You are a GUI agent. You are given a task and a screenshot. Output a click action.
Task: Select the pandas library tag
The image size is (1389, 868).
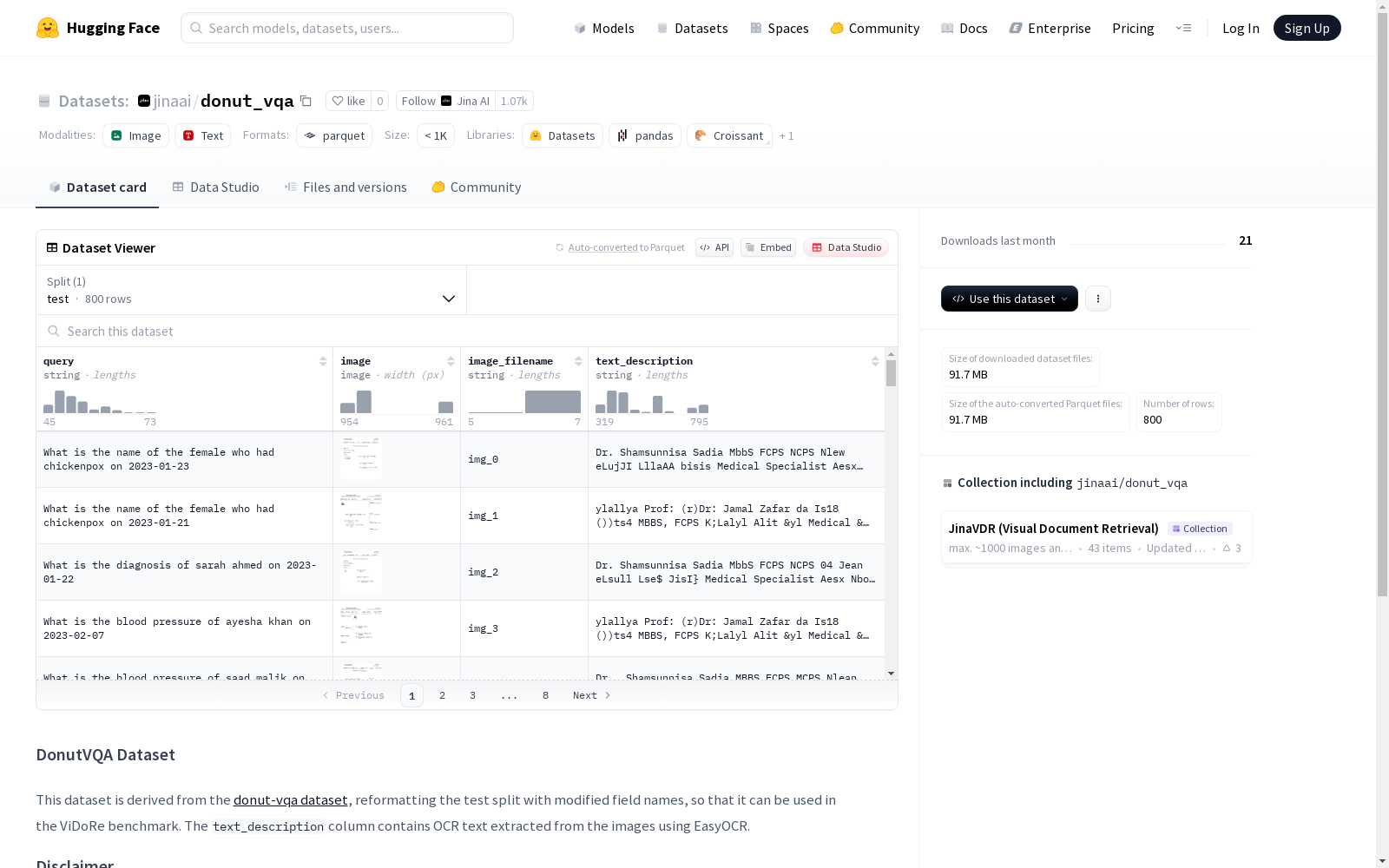click(x=645, y=135)
